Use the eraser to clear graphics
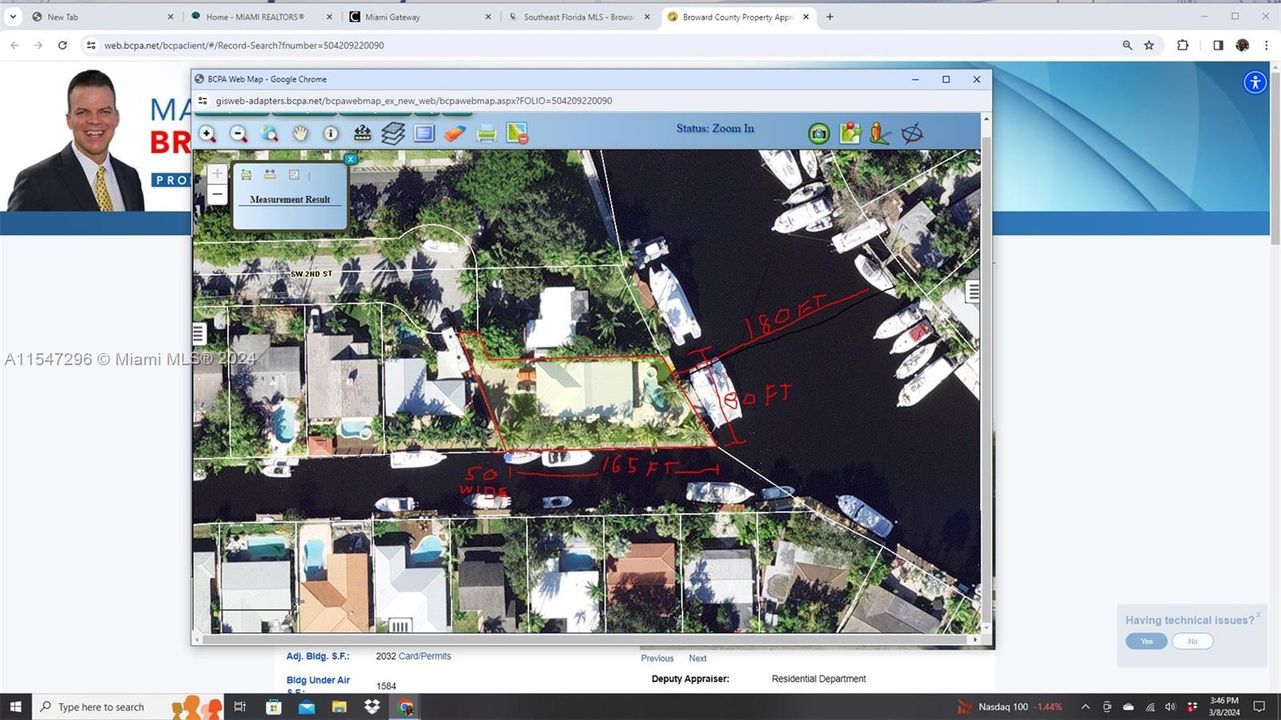Screen dimensions: 1281x720 click(x=455, y=133)
